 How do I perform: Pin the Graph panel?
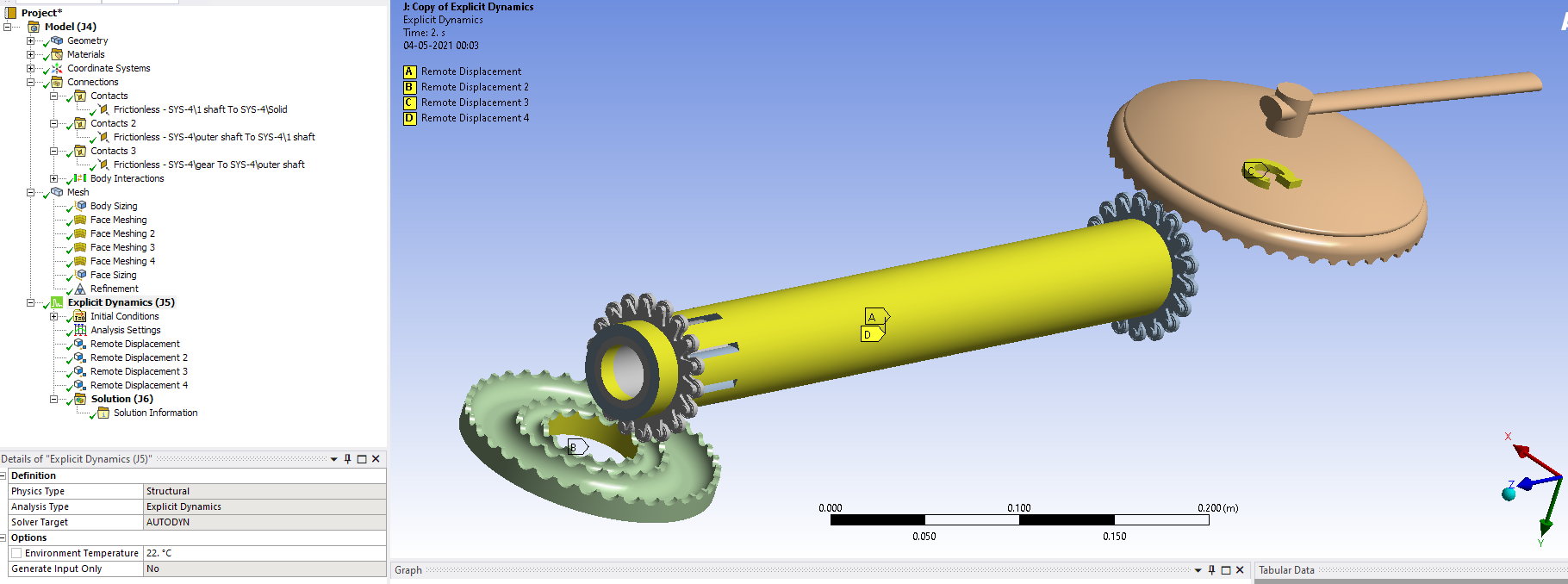(1212, 570)
